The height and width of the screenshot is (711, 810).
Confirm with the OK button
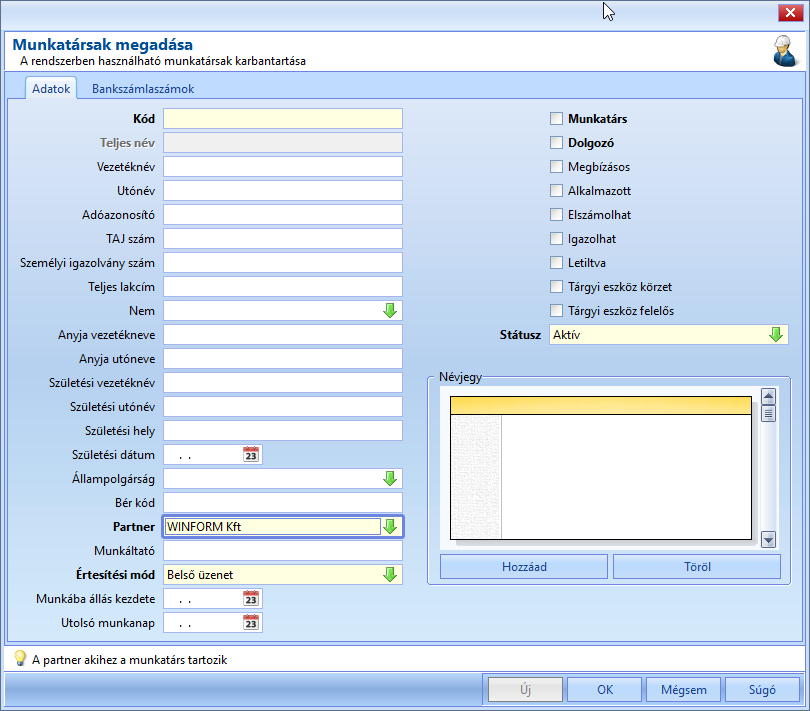coord(604,689)
